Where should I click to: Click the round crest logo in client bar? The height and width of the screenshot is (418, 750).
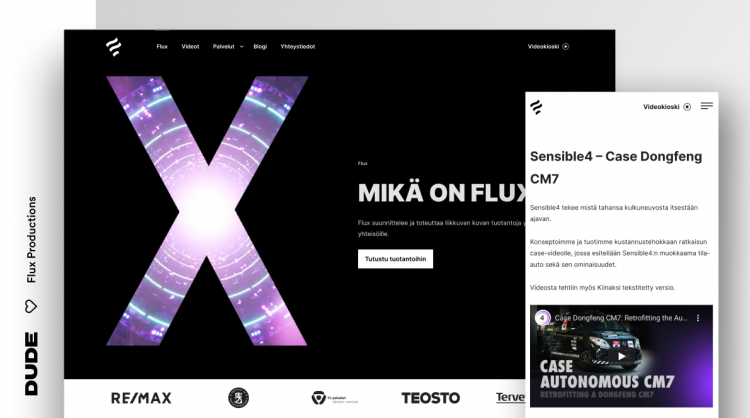(238, 397)
